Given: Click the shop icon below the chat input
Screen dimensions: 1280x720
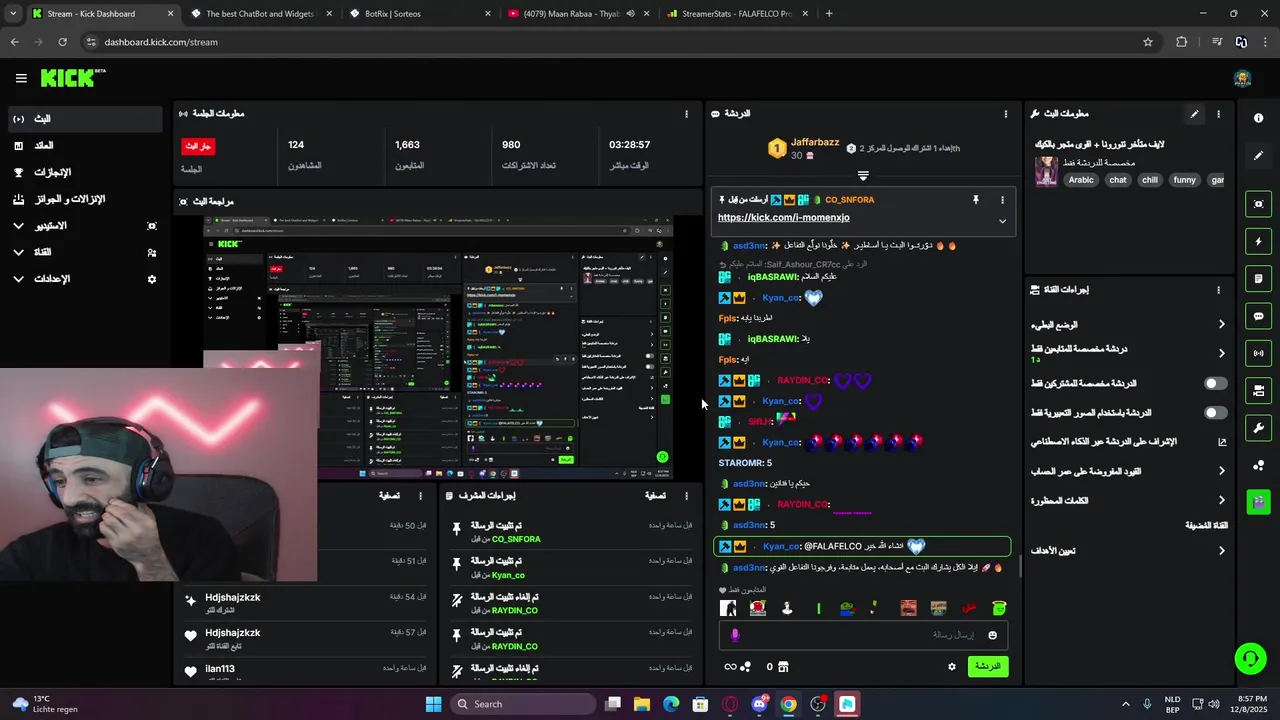Looking at the screenshot, I should (x=783, y=666).
